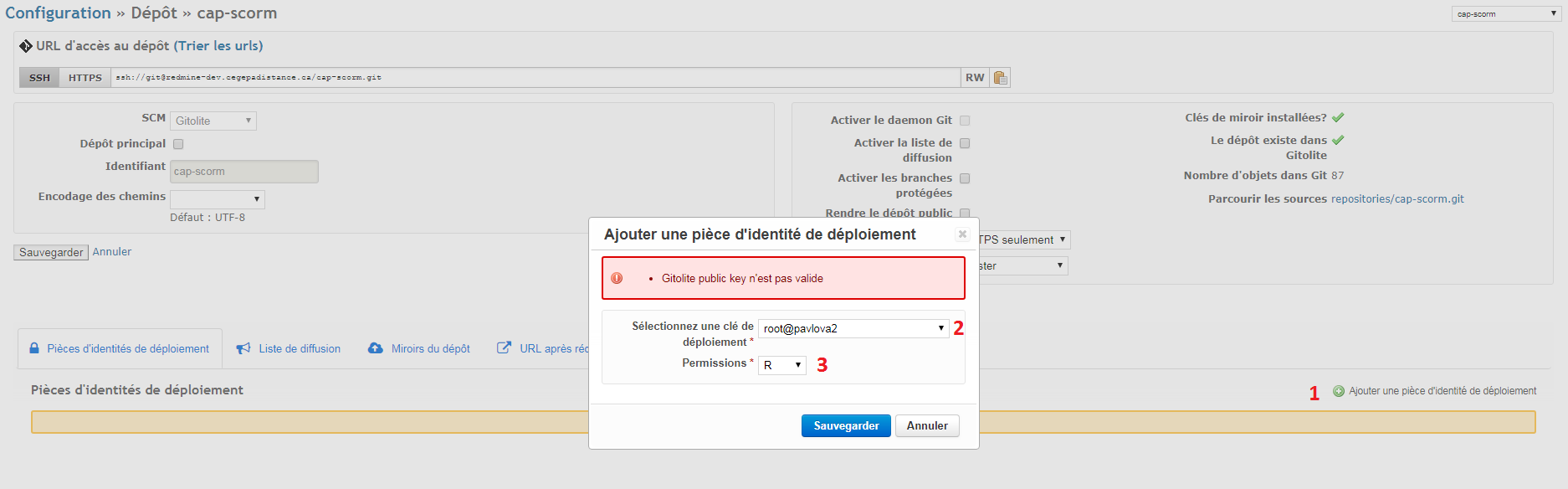Screen dimensions: 1568x489
Task: Click the green plus add credential icon
Action: pyautogui.click(x=1339, y=391)
